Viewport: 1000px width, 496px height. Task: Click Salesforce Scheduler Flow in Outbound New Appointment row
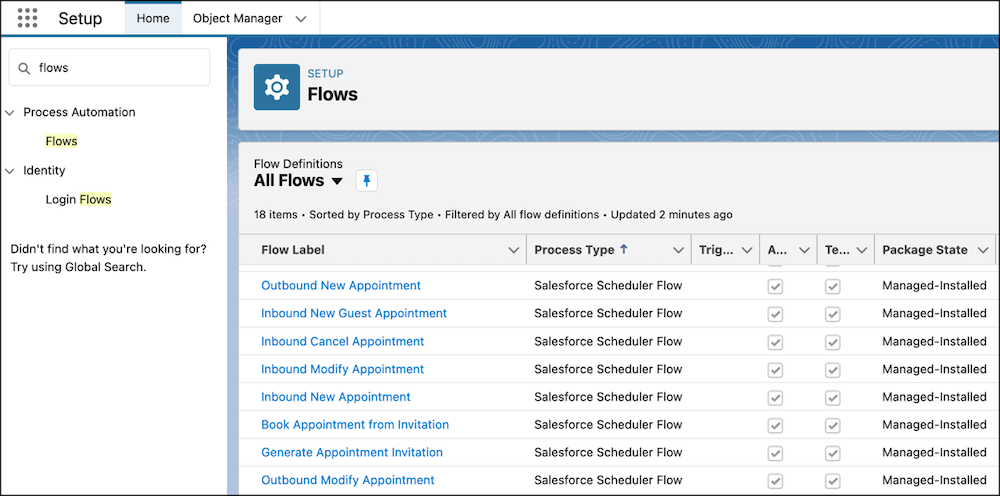(608, 286)
